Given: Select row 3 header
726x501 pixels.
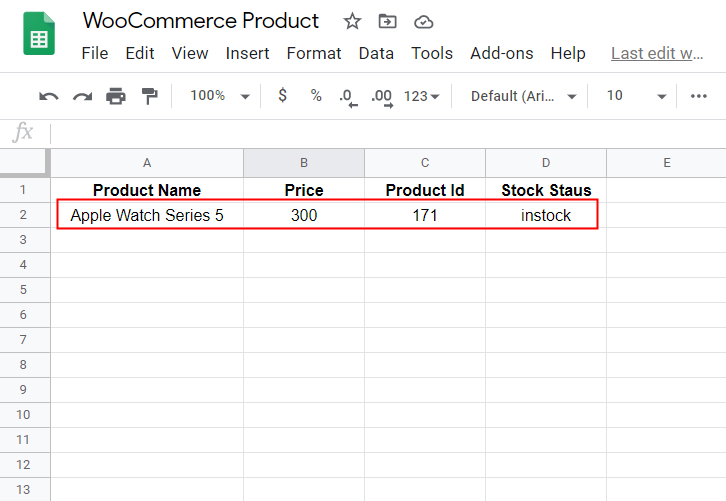Looking at the screenshot, I should (23, 240).
